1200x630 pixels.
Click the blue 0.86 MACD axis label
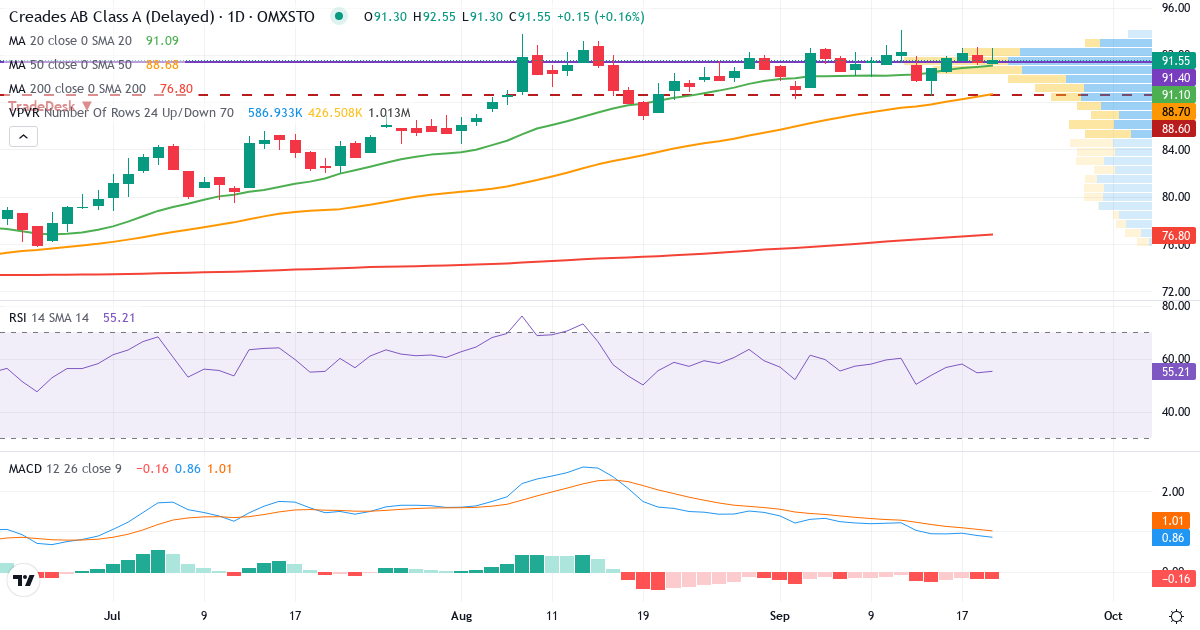pos(1172,537)
